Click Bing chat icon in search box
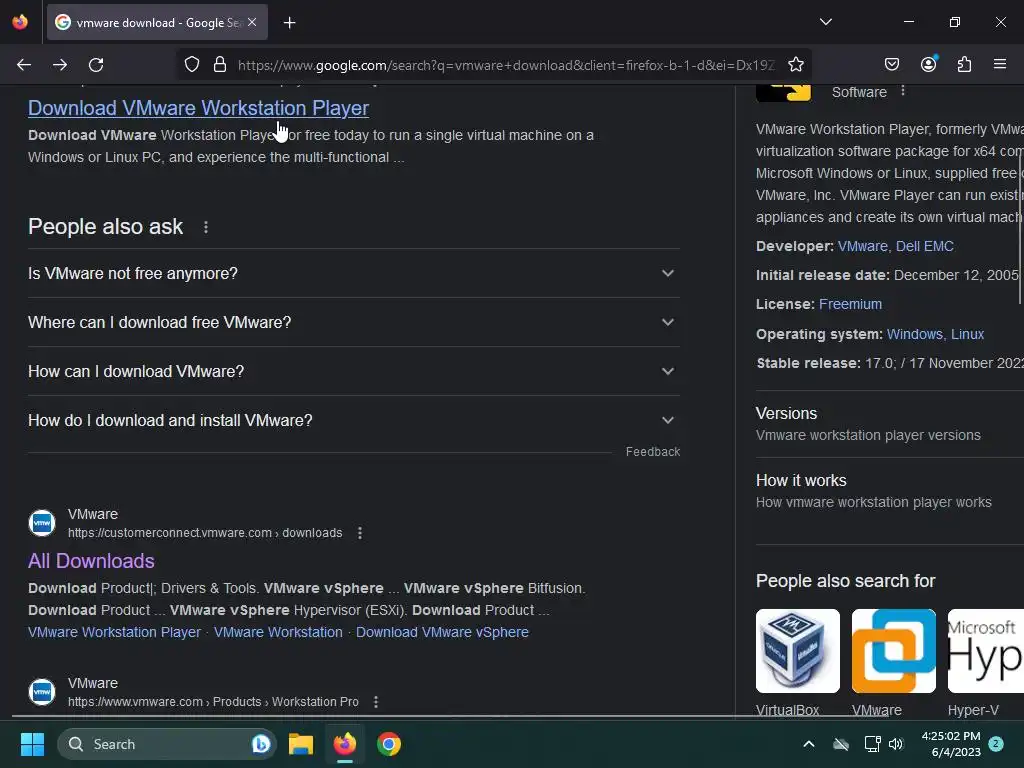This screenshot has height=768, width=1024. pos(261,744)
